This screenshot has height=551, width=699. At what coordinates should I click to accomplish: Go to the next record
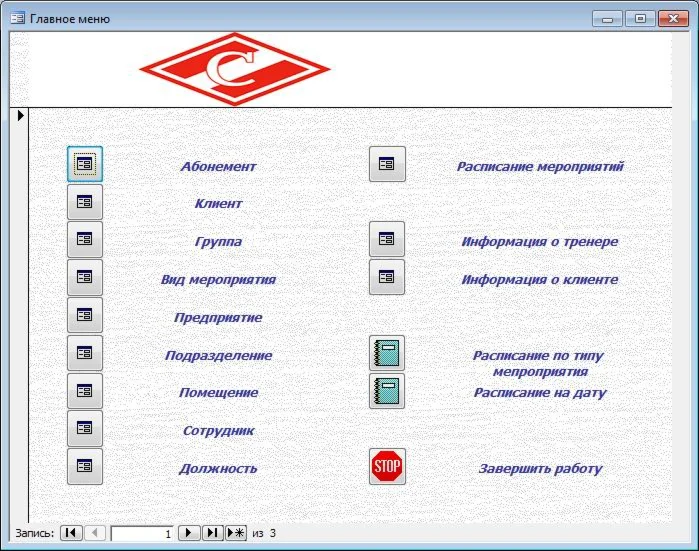pos(189,533)
